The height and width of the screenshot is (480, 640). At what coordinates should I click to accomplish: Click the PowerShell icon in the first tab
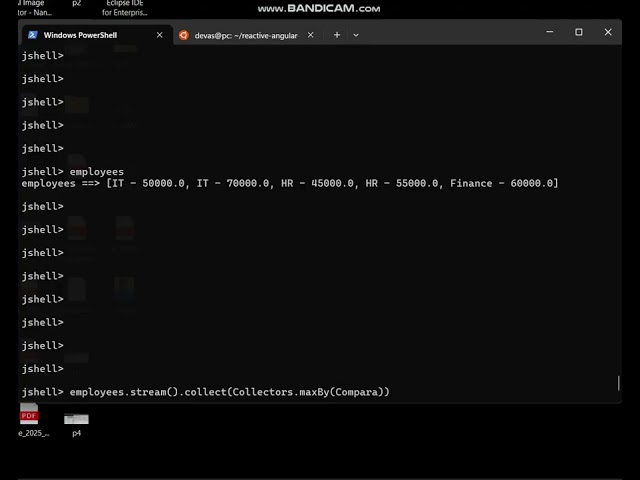click(x=32, y=35)
